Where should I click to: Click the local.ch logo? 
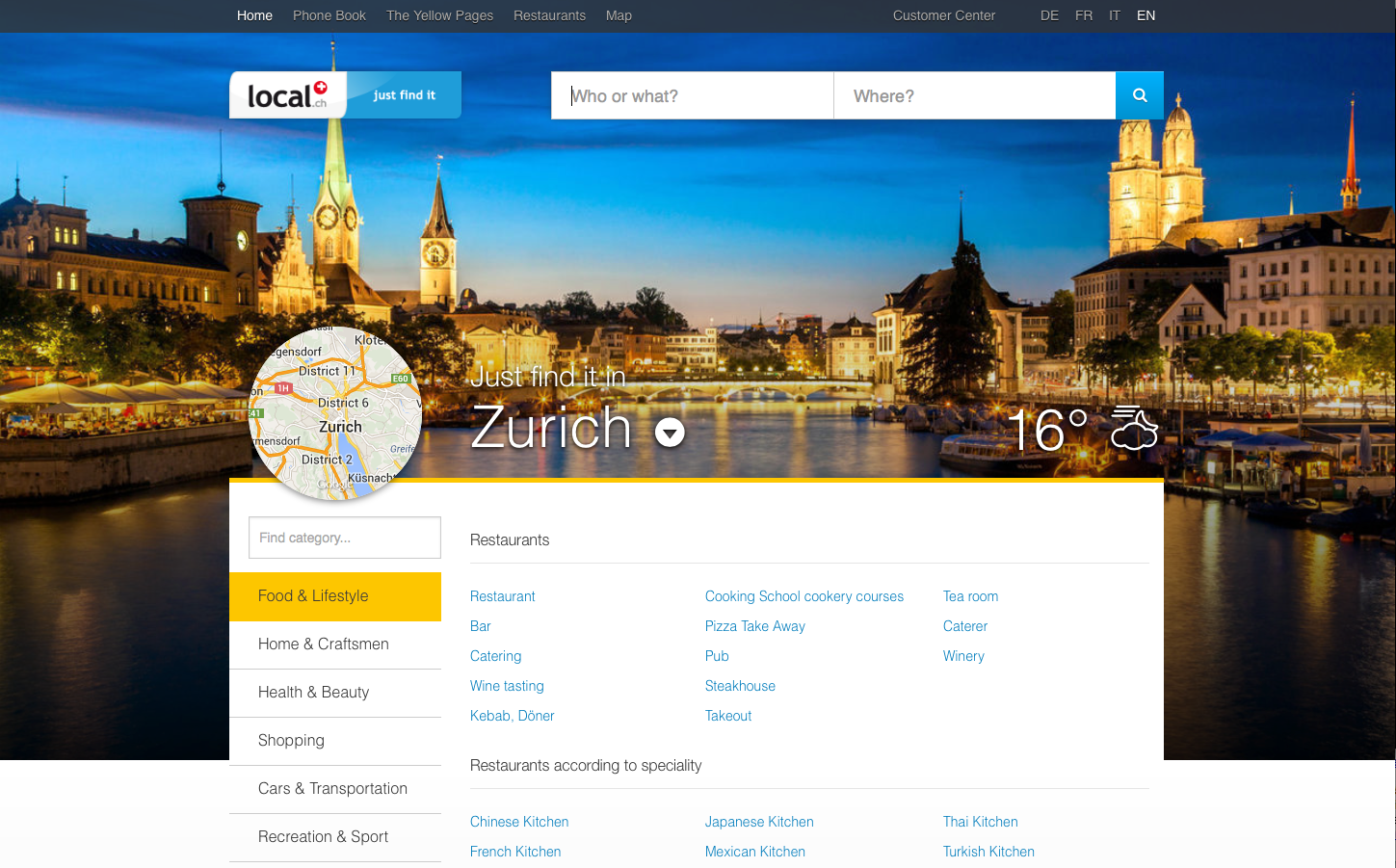click(287, 95)
